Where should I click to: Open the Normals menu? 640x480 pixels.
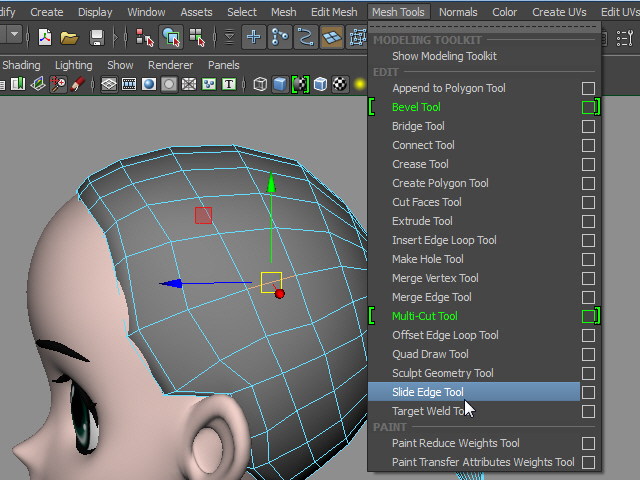(x=458, y=12)
